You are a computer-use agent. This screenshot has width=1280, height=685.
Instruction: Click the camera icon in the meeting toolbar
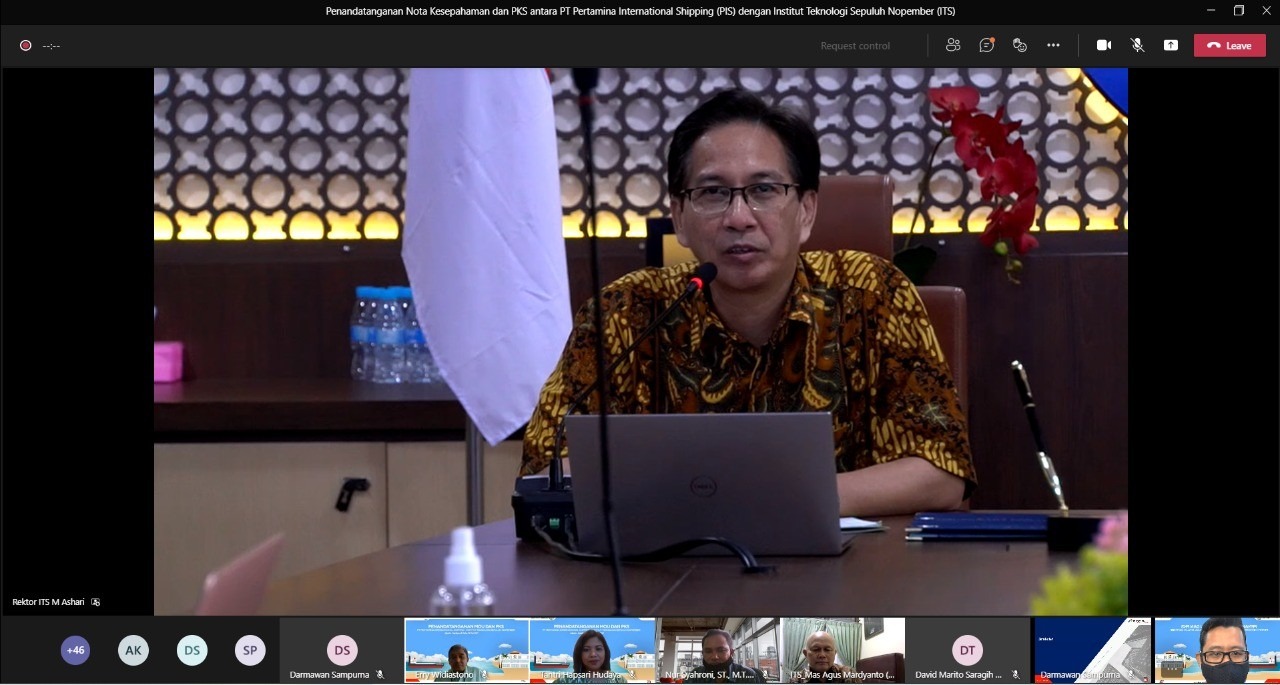[x=1103, y=45]
